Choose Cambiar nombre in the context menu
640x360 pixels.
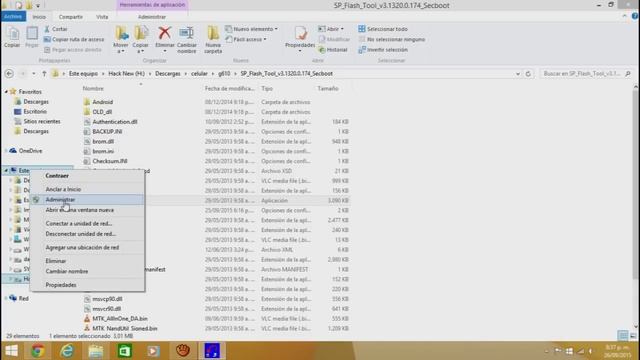[x=87, y=271]
